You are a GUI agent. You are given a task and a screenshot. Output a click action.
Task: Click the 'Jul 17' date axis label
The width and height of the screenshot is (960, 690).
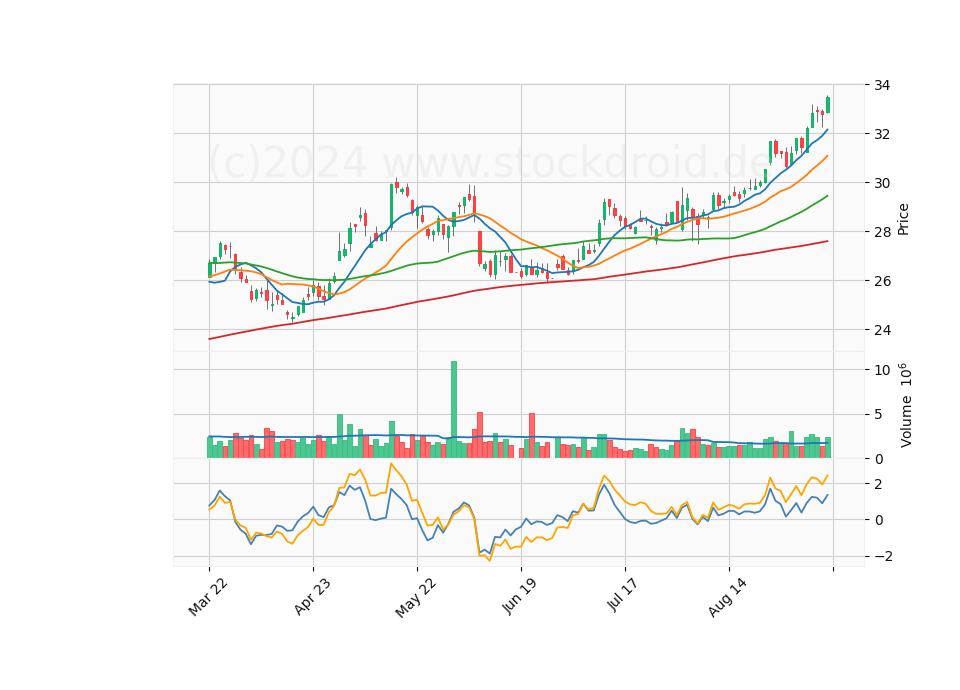623,595
